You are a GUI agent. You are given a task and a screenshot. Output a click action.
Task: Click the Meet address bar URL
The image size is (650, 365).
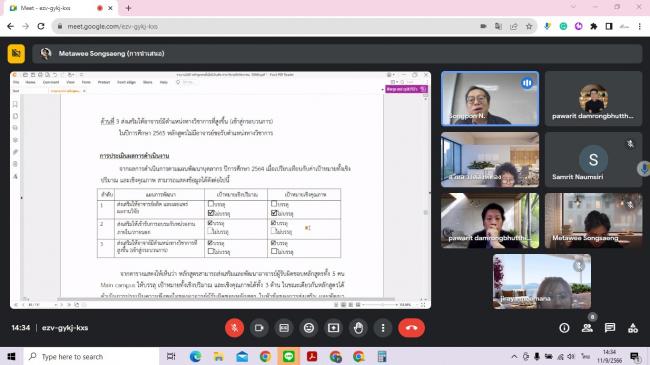click(112, 26)
